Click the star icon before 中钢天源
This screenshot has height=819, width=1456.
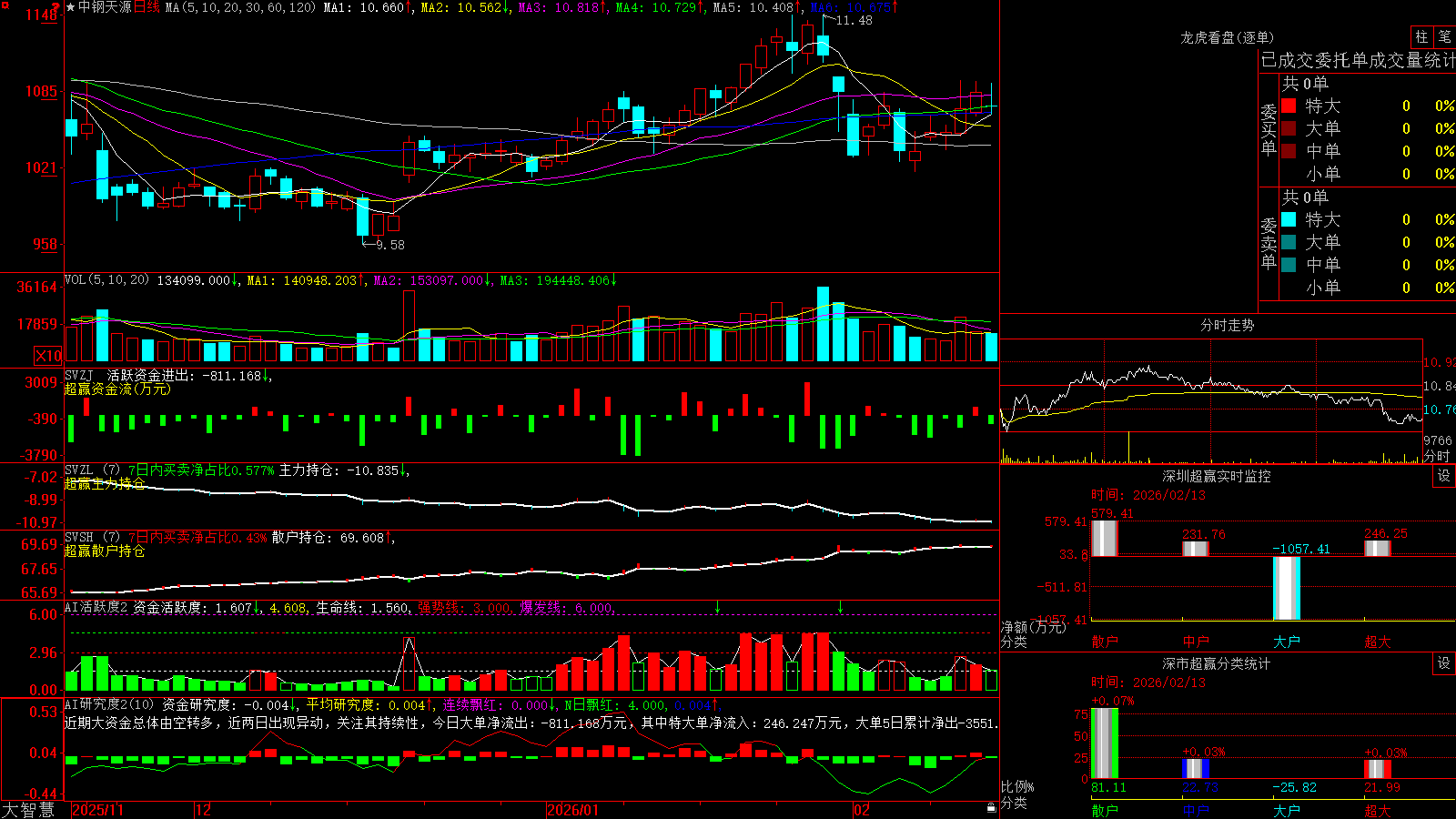click(71, 7)
